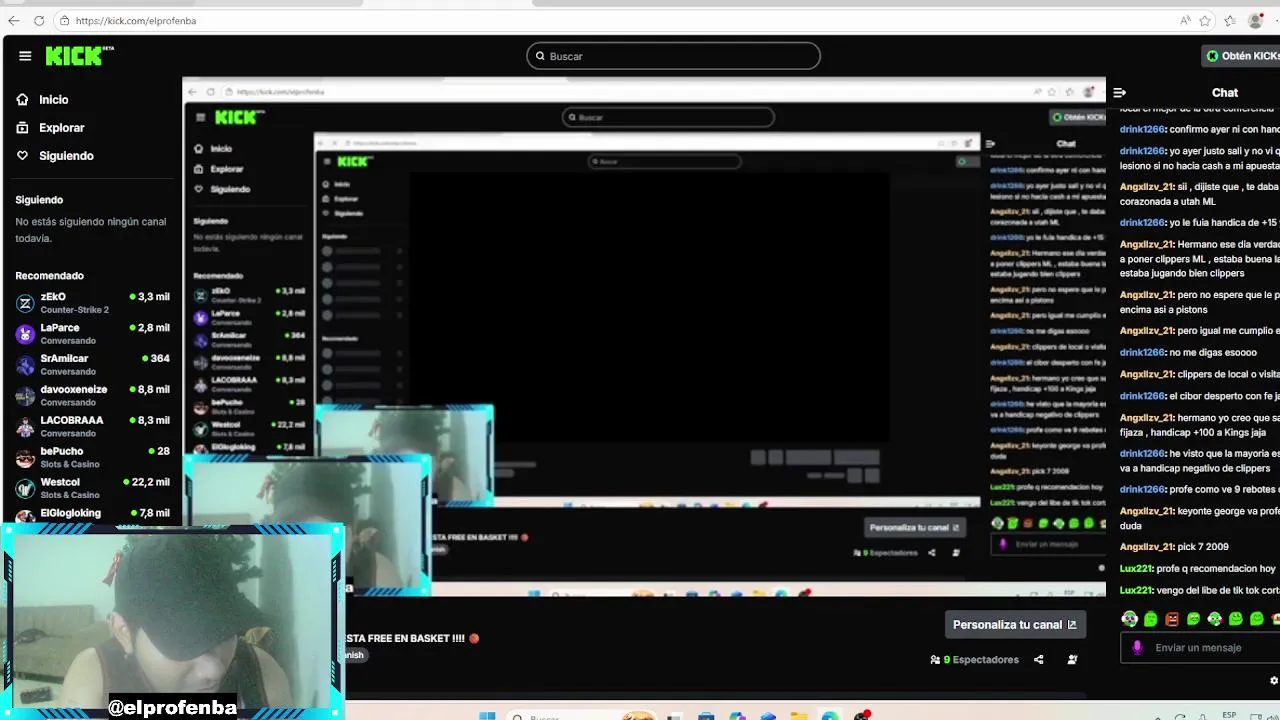Click the Recomendado section heading
This screenshot has width=1280, height=720.
pyautogui.click(x=49, y=276)
